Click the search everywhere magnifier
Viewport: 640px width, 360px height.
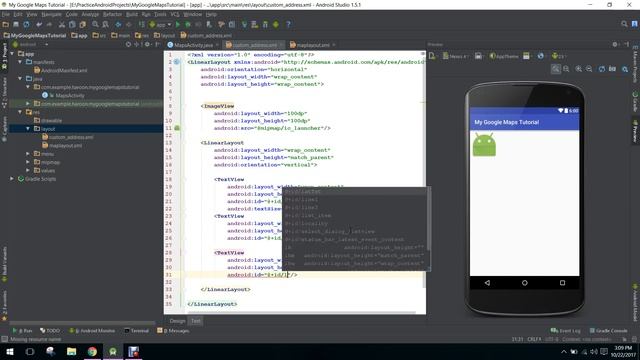[624, 24]
